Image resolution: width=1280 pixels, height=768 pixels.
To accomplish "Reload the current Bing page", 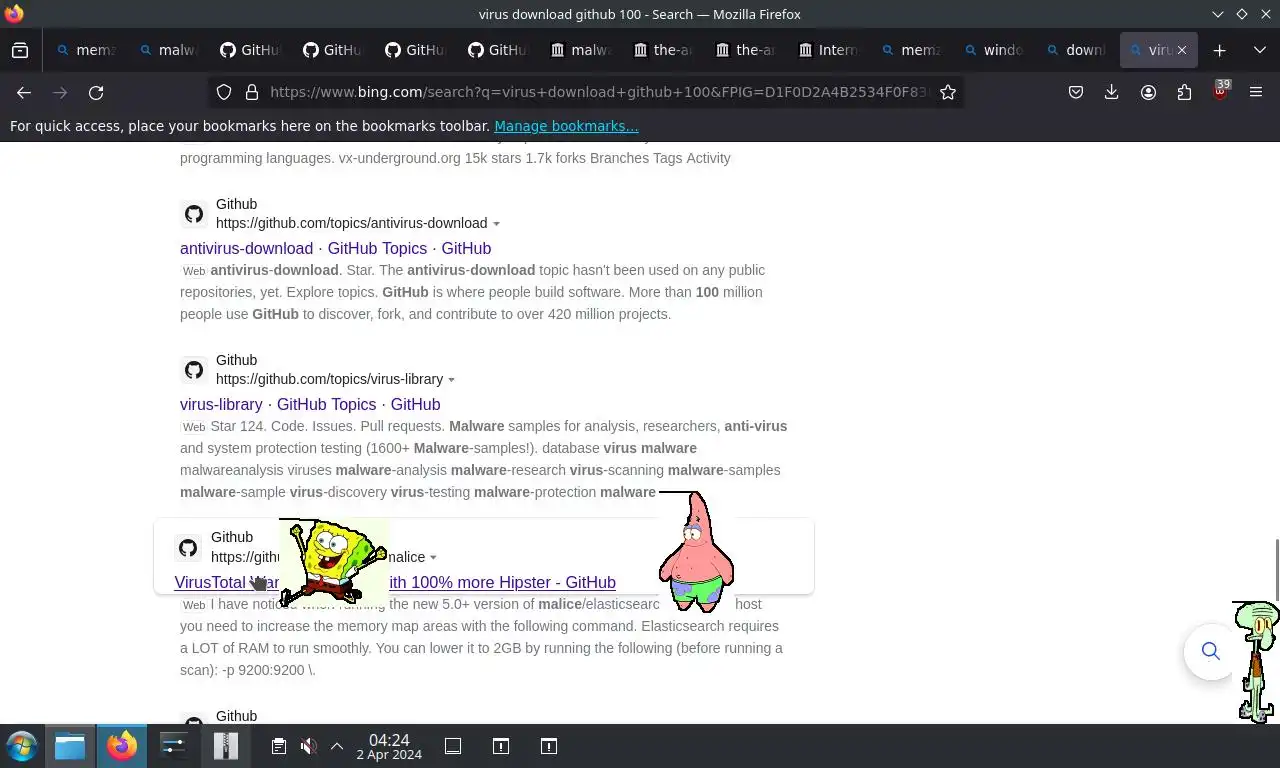I will (x=96, y=92).
